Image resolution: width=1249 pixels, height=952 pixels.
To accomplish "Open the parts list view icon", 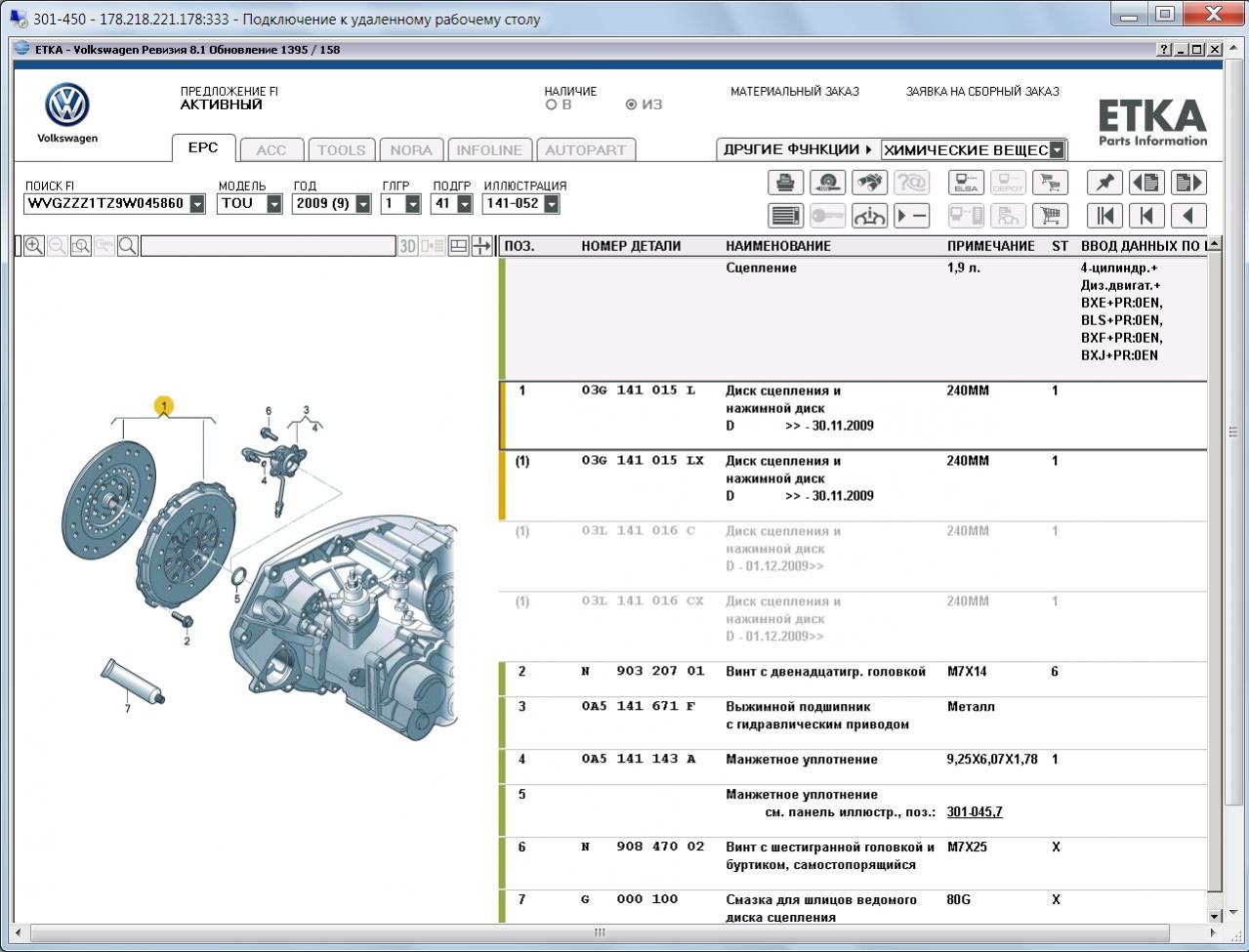I will (785, 216).
